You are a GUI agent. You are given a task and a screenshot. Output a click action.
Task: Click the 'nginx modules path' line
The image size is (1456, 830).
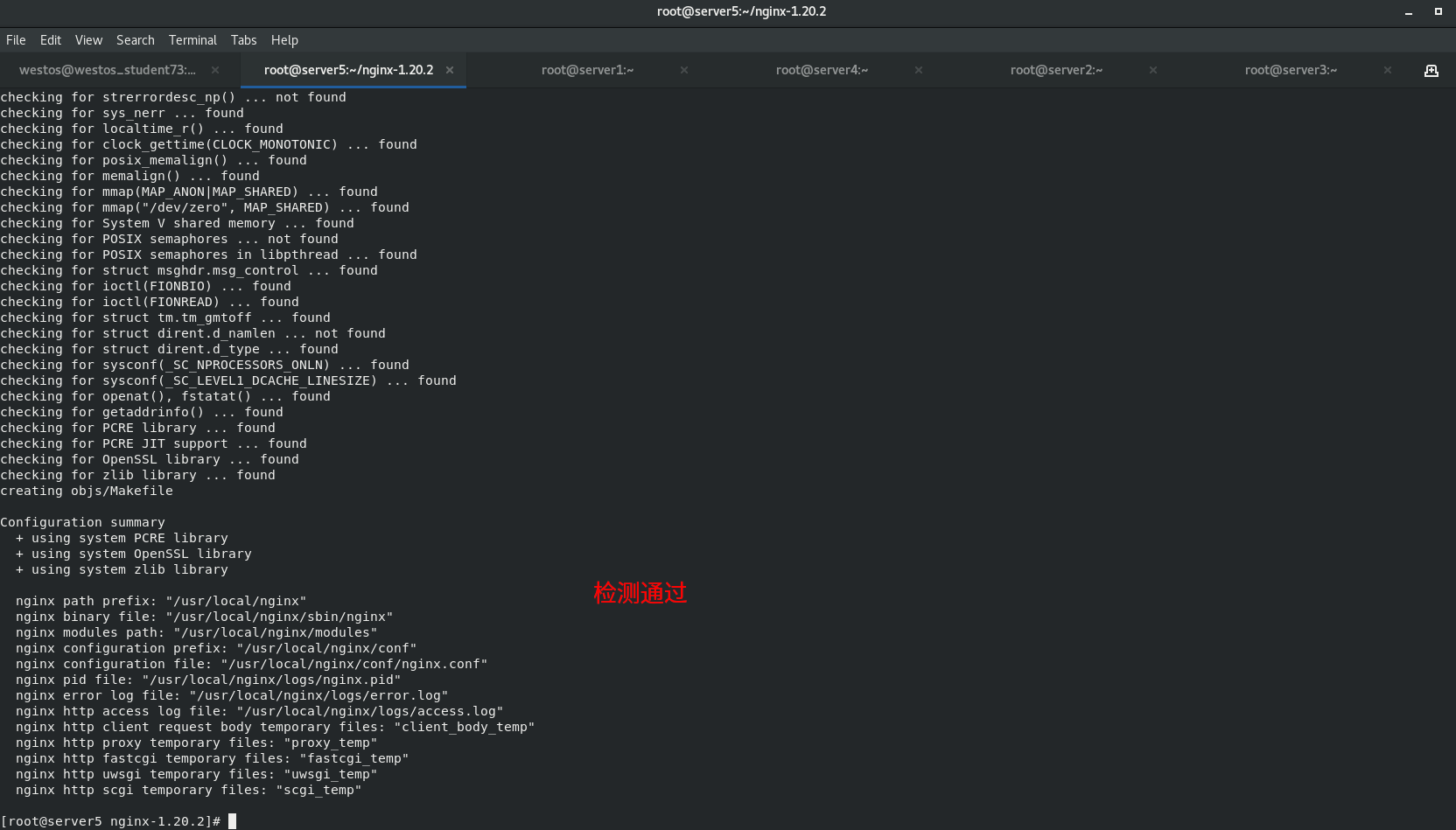[x=197, y=632]
